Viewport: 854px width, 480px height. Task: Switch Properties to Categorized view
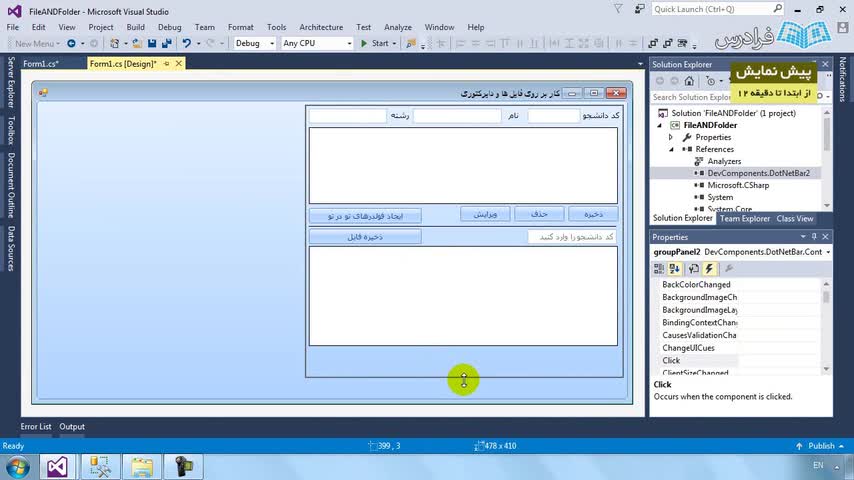[659, 269]
